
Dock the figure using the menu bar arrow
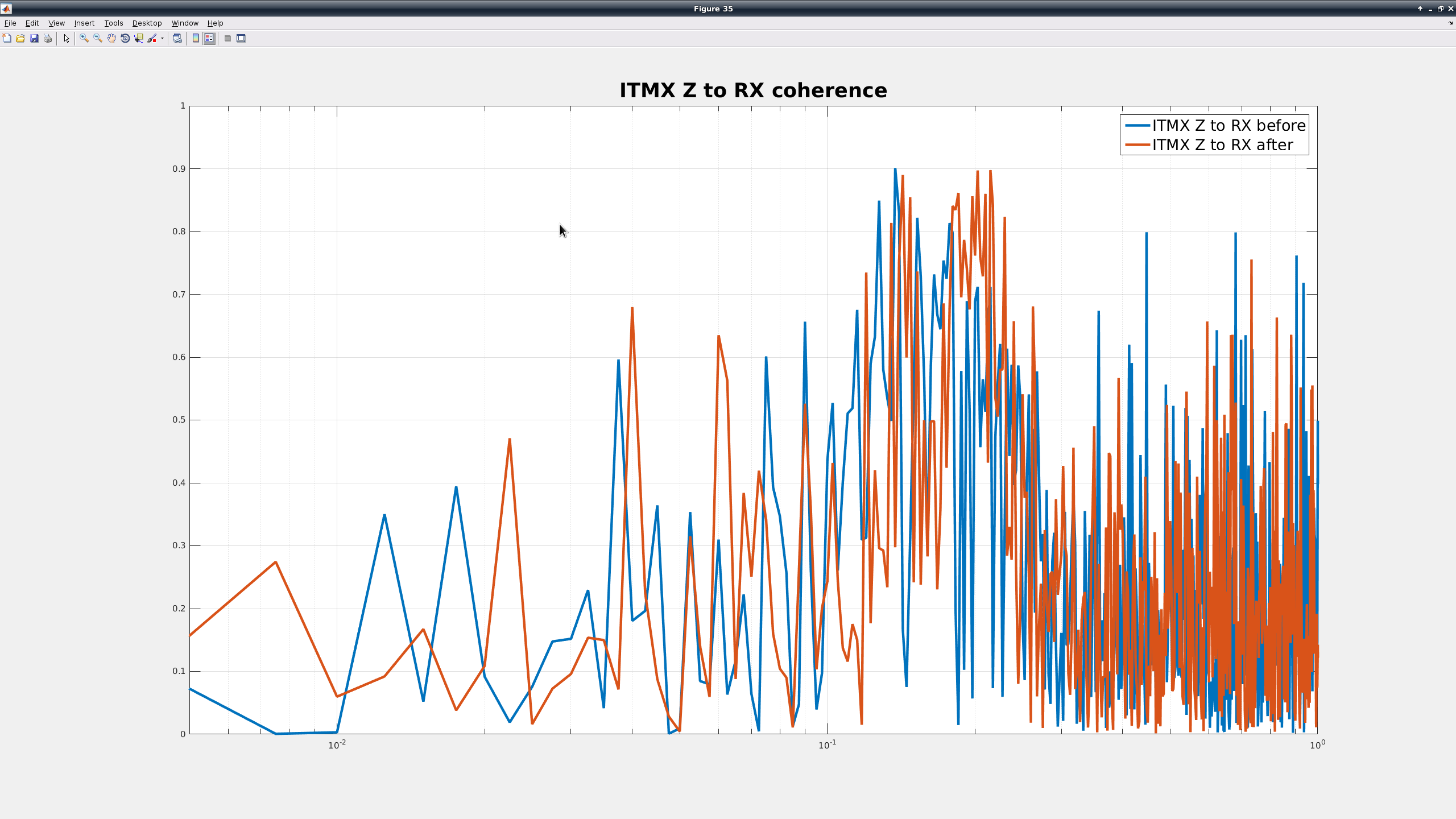tap(1450, 23)
